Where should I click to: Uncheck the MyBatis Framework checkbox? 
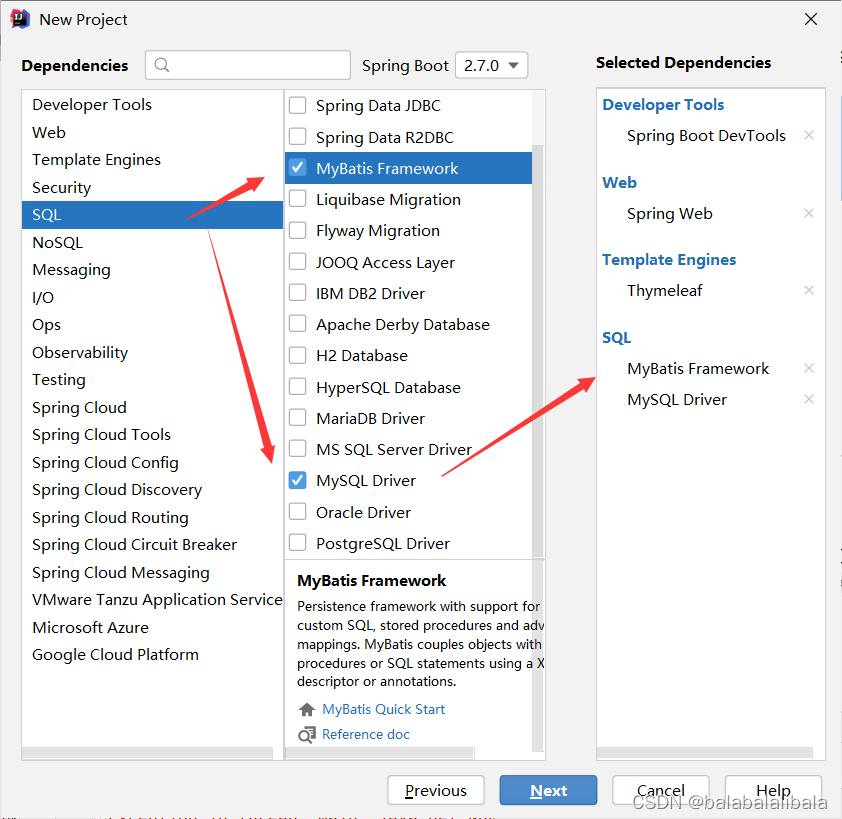click(297, 168)
